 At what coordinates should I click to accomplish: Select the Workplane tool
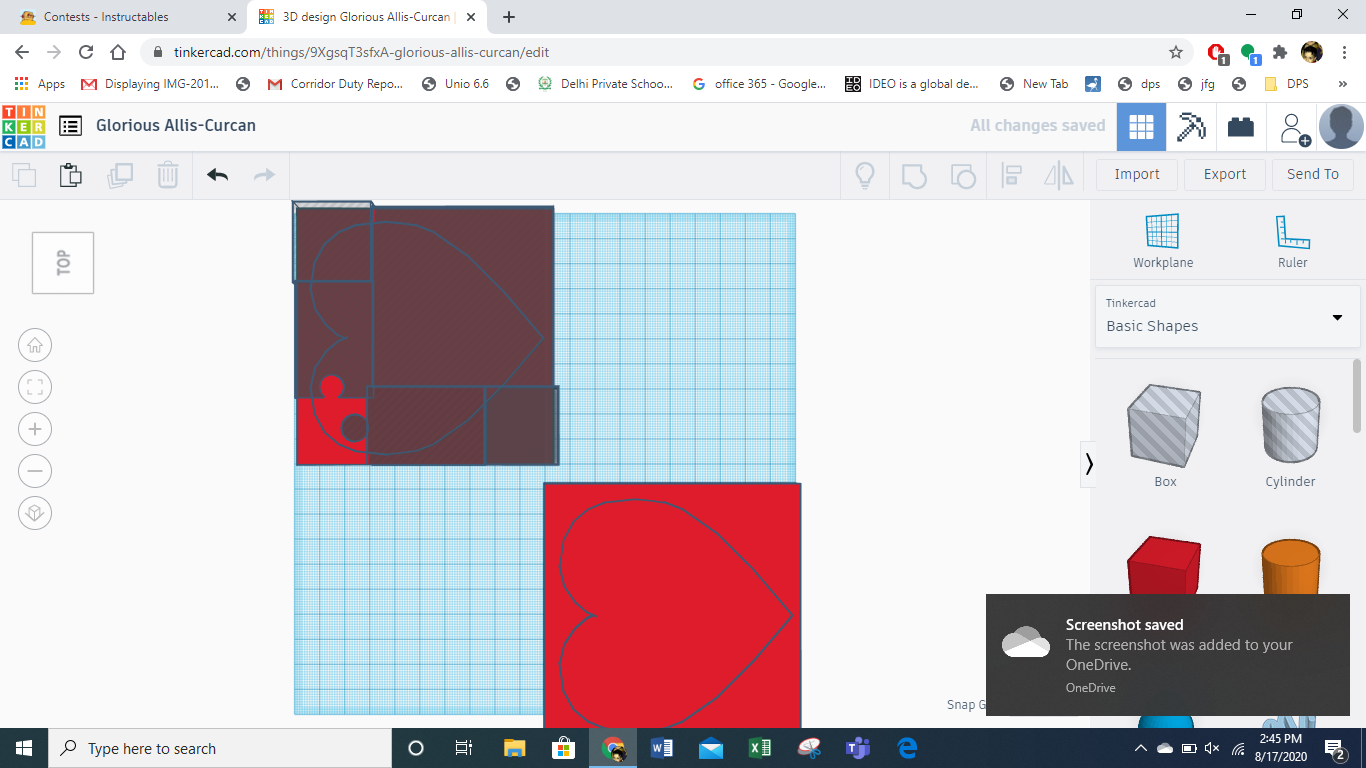pos(1163,241)
